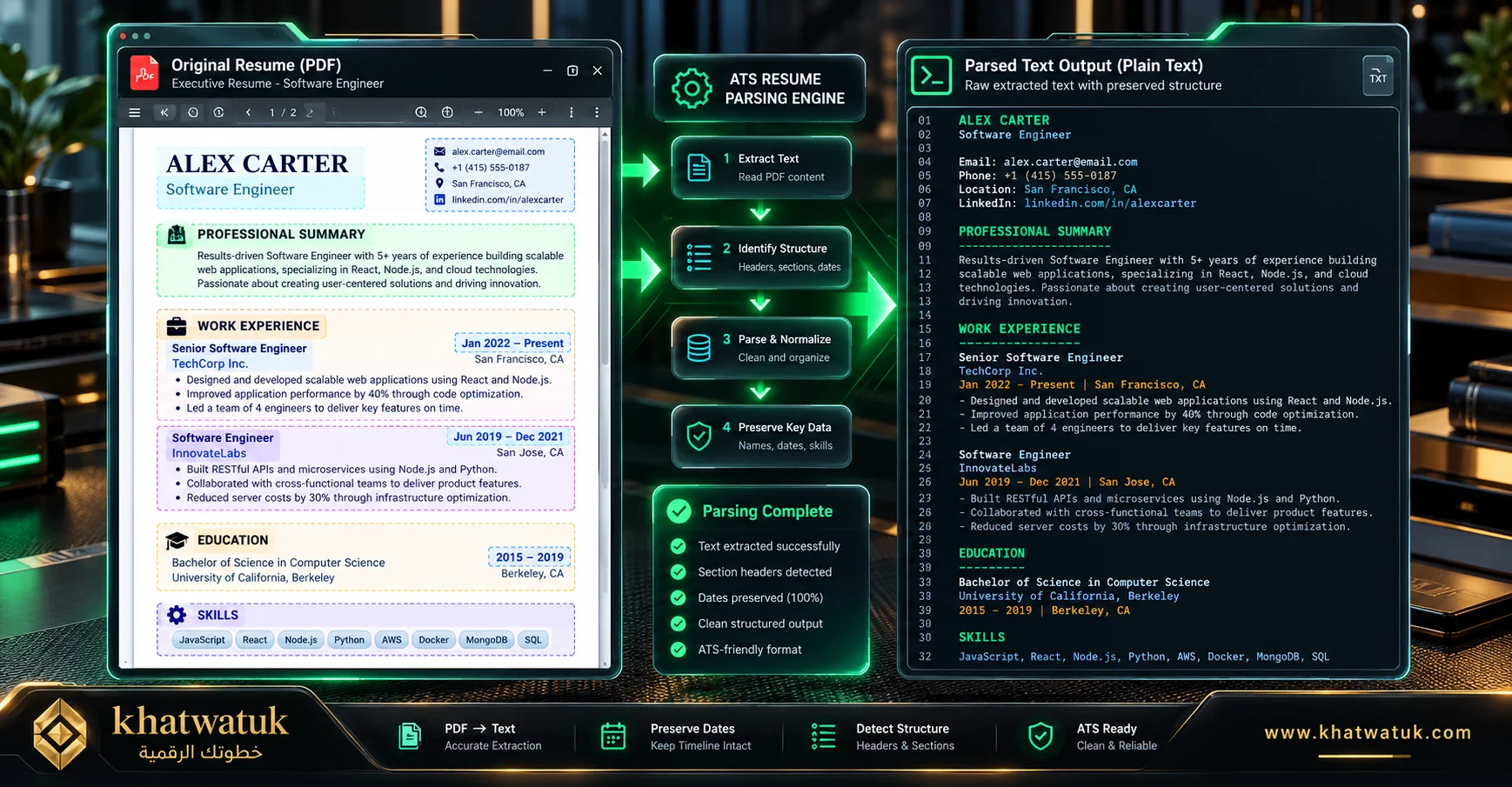Select the Preserve Key Data step card

(x=761, y=436)
